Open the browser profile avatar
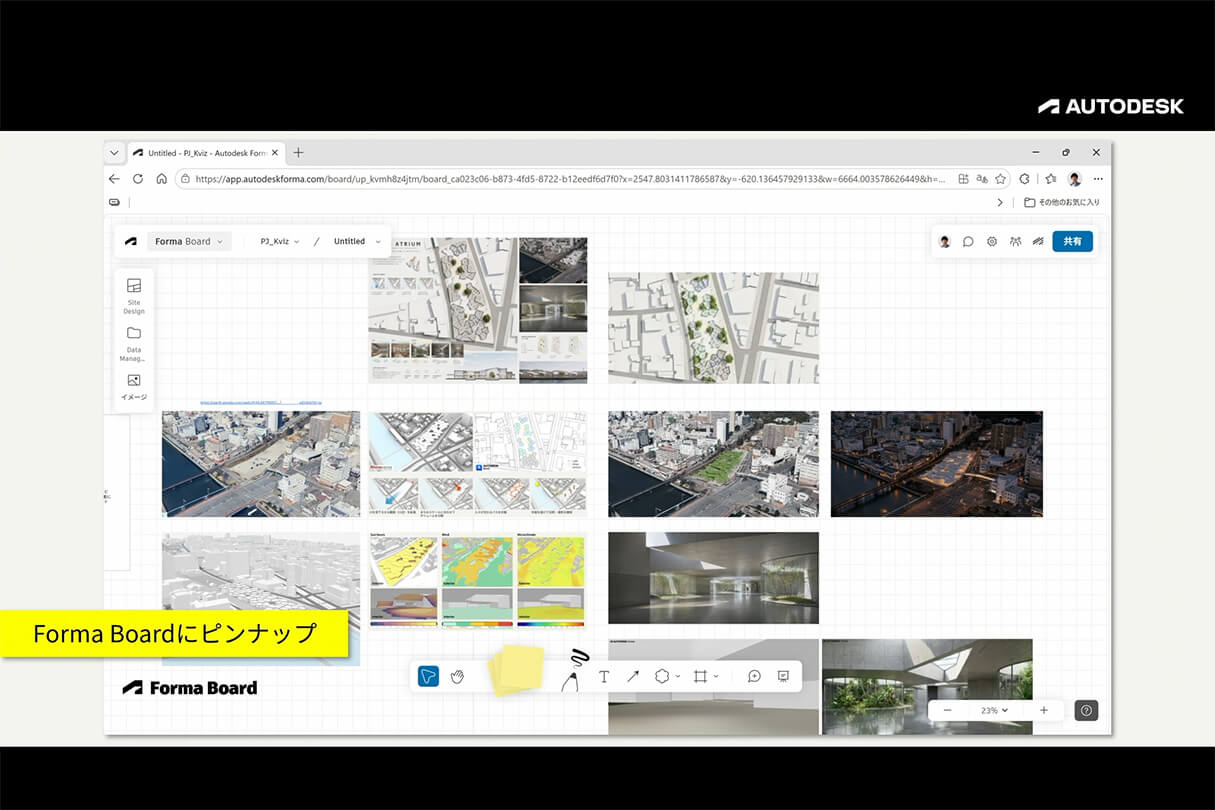Screen dimensions: 1215x810 1074,179
